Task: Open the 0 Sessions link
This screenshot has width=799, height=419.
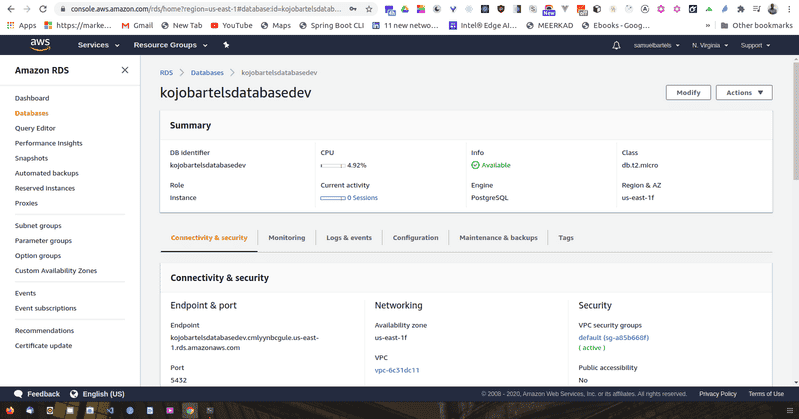Action: (362, 198)
